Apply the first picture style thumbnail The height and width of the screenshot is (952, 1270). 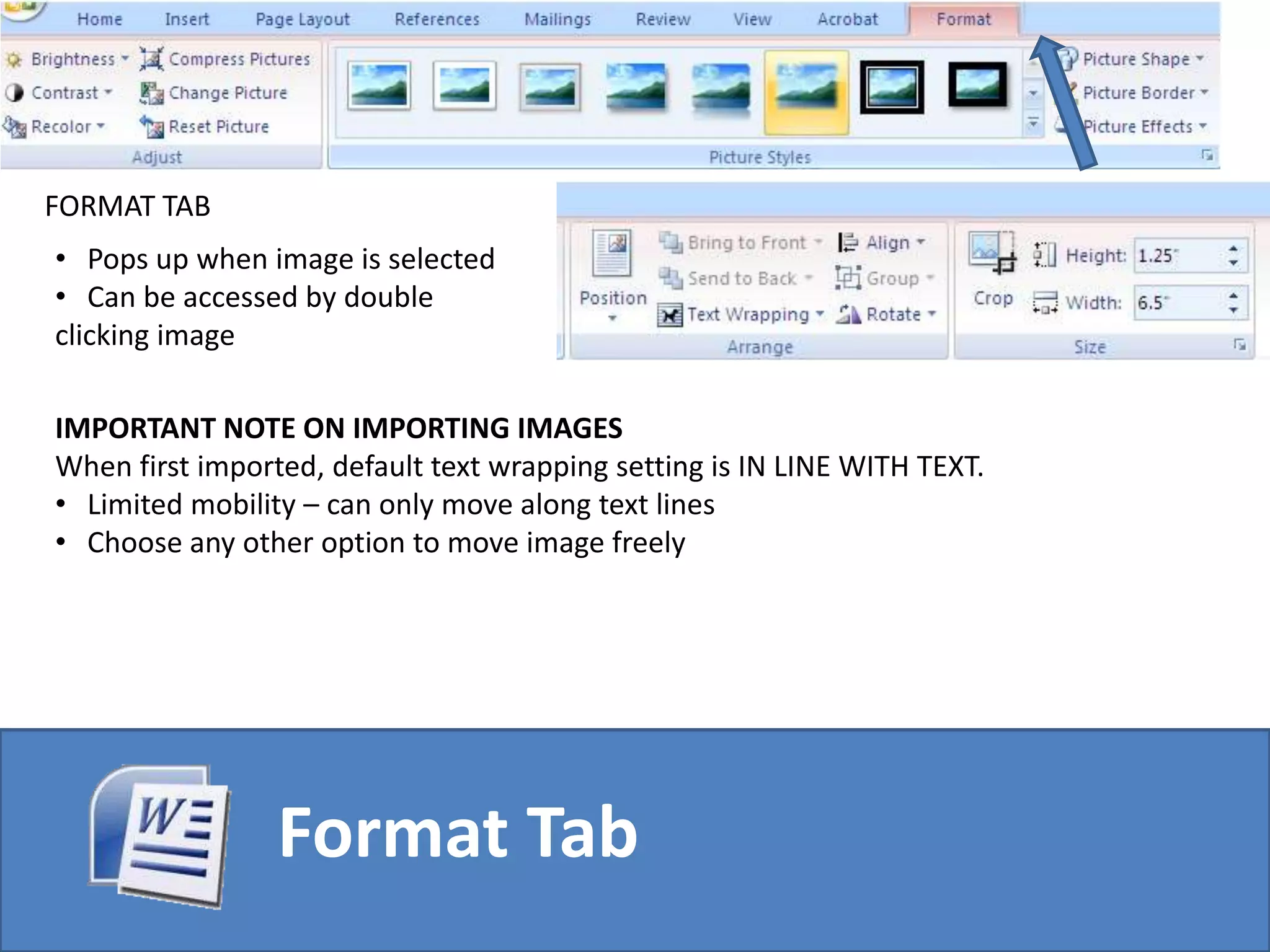point(379,86)
